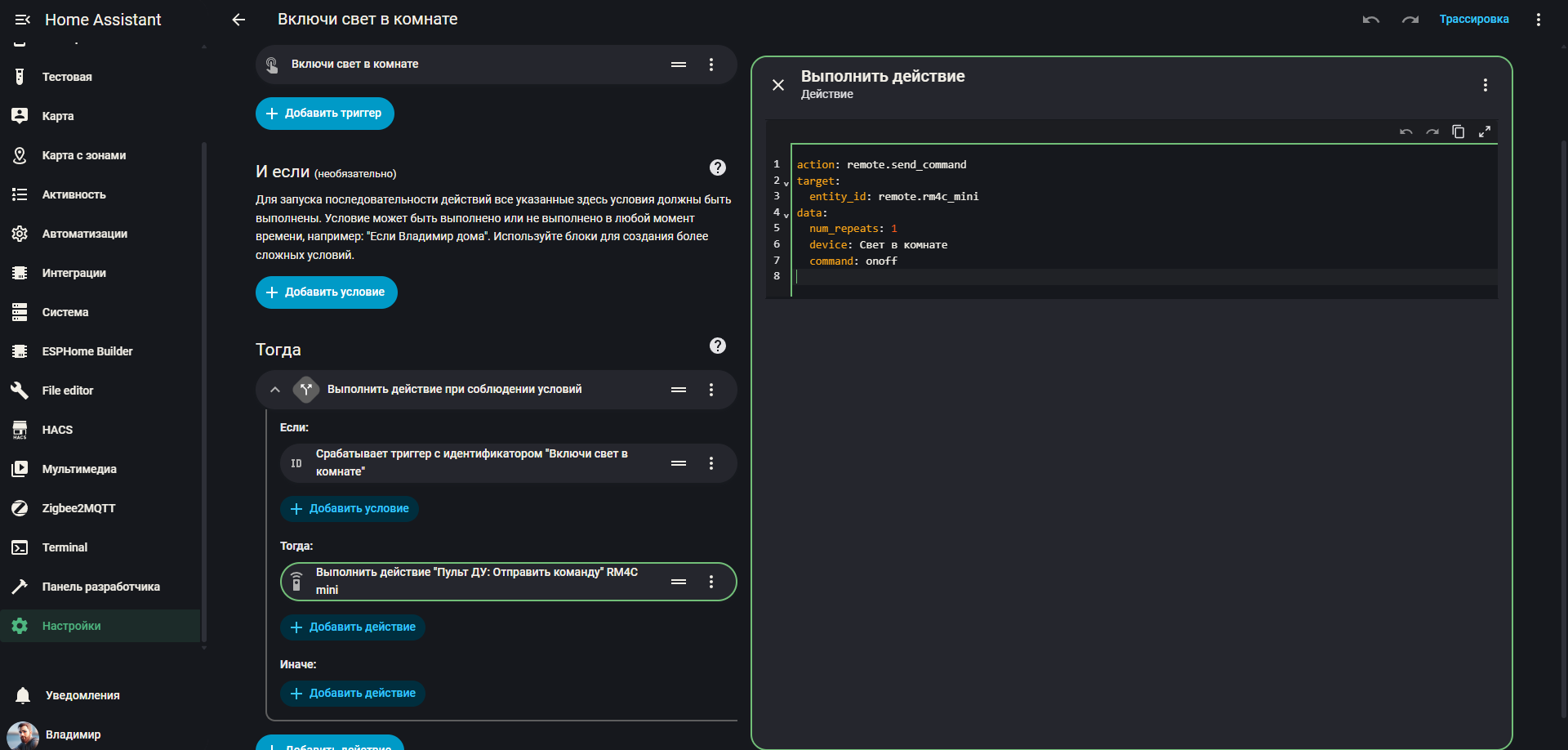Collapse the "Выполнить действие при соблюдении условий" block
This screenshot has width=1568, height=750.
pos(275,390)
